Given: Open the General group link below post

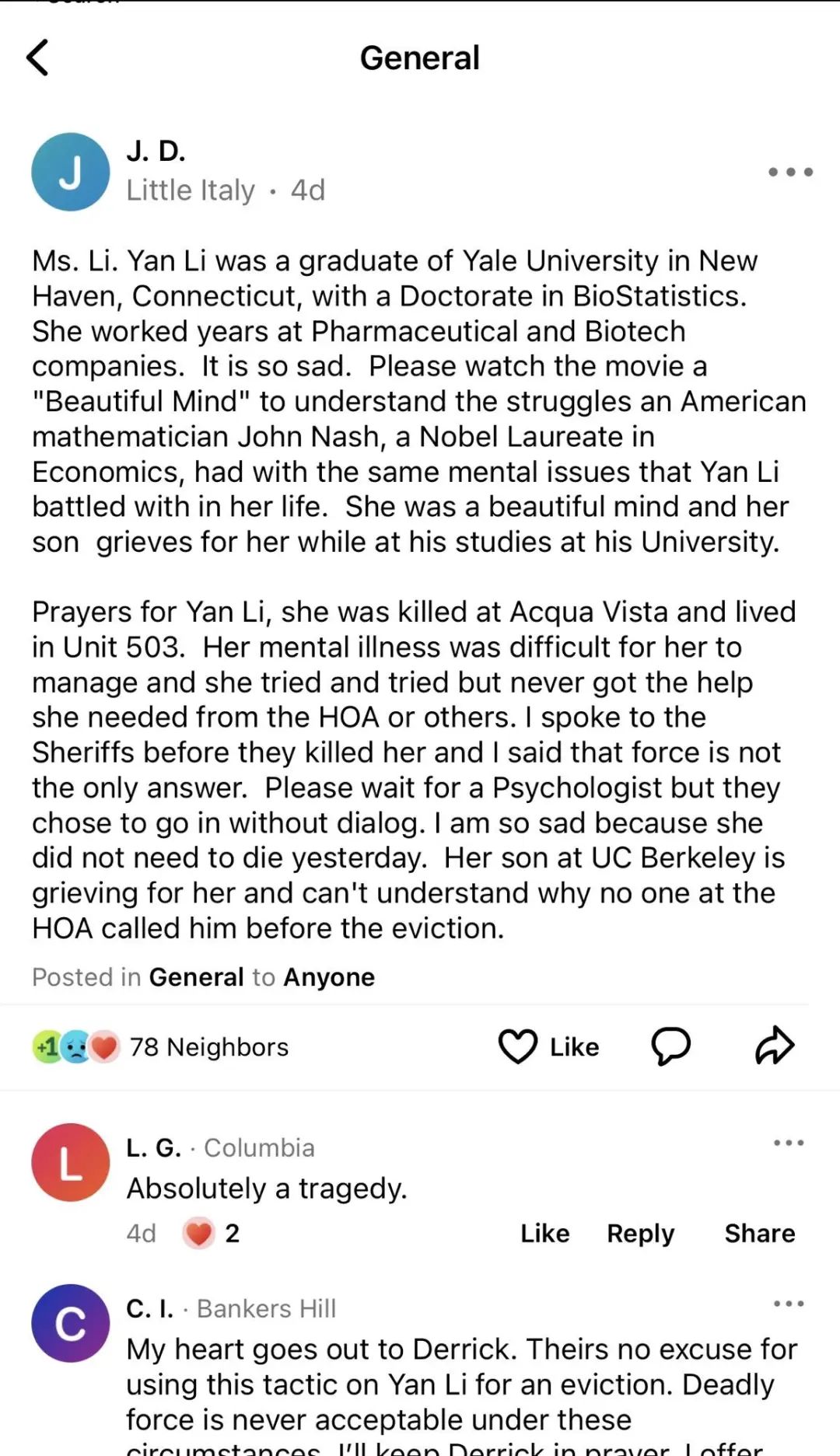Looking at the screenshot, I should (x=196, y=977).
